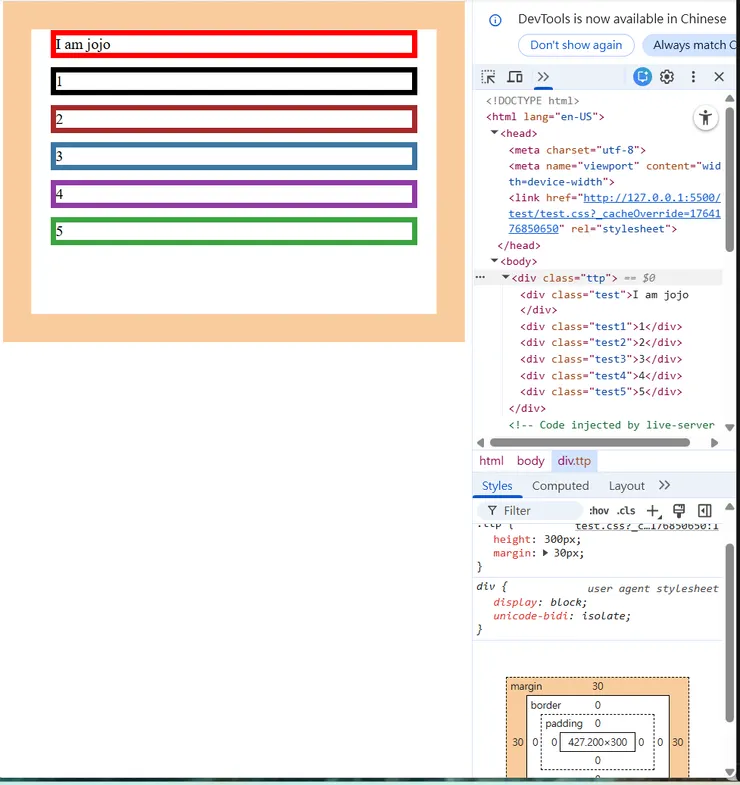This screenshot has width=740, height=785.
Task: Open the AI assistance panel icon
Action: 642,77
